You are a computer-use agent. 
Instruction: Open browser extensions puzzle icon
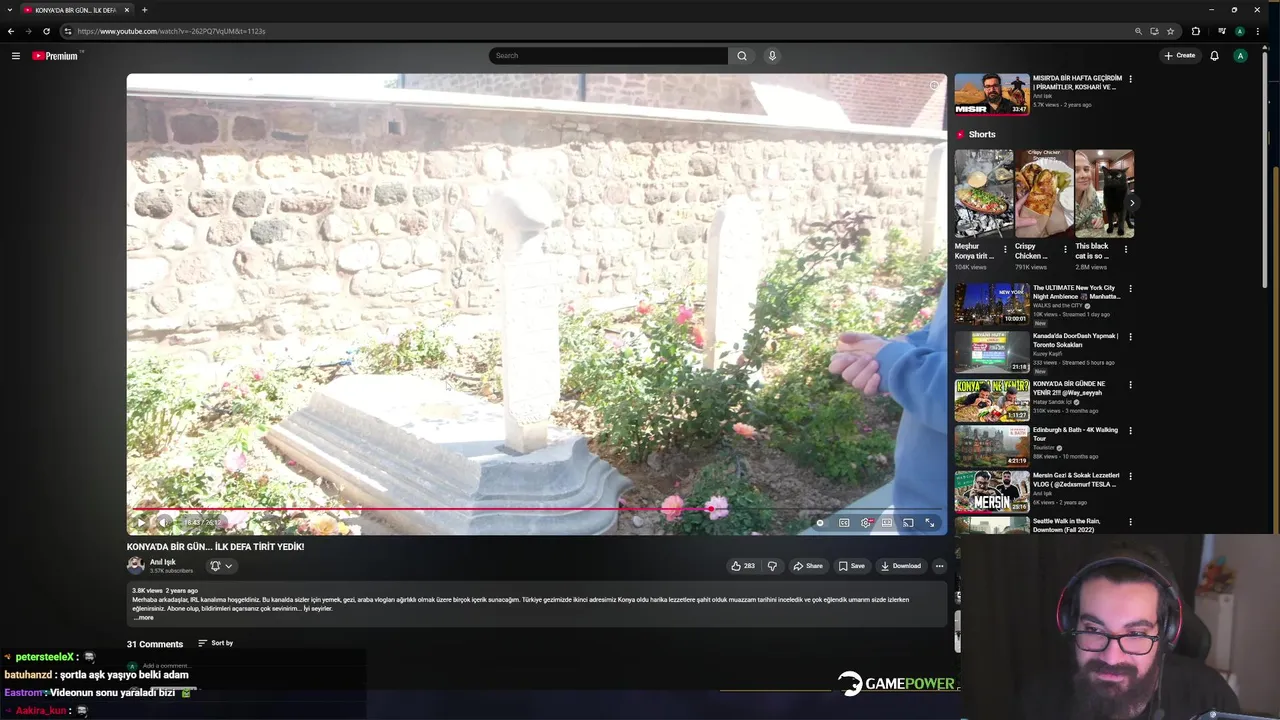(1196, 31)
